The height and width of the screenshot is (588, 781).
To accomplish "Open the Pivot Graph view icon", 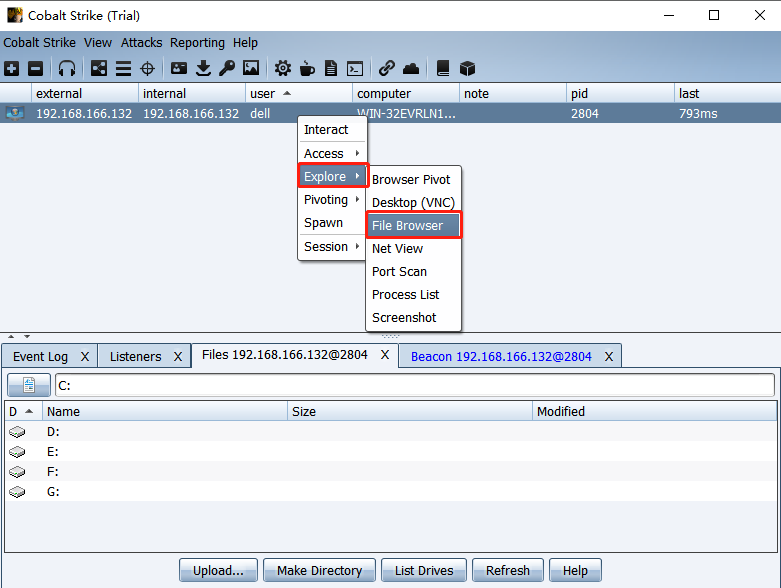I will (x=99, y=68).
